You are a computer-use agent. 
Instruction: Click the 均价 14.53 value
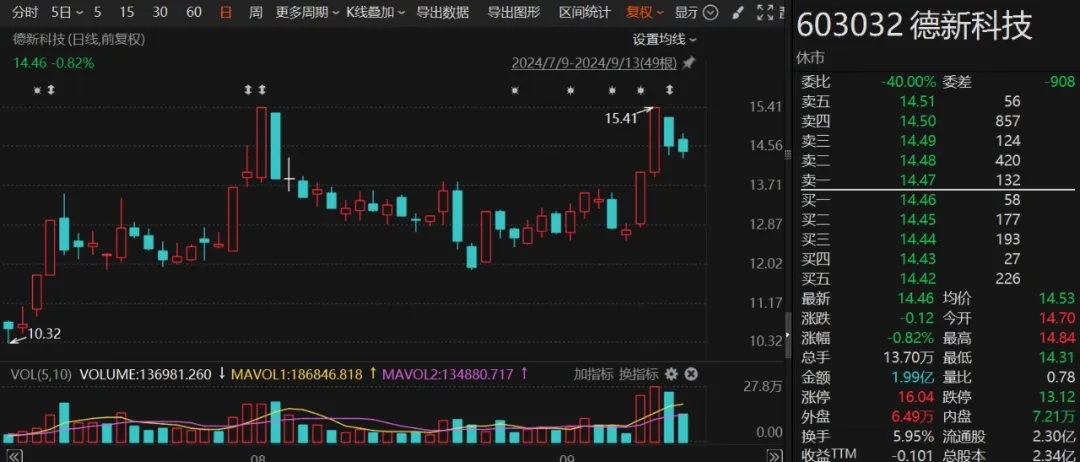(1057, 299)
